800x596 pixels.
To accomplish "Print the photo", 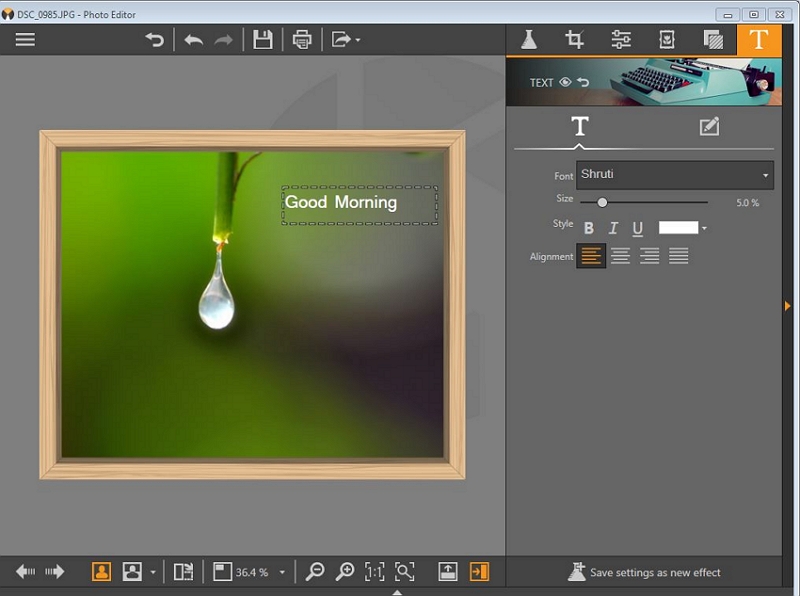I will coord(302,39).
